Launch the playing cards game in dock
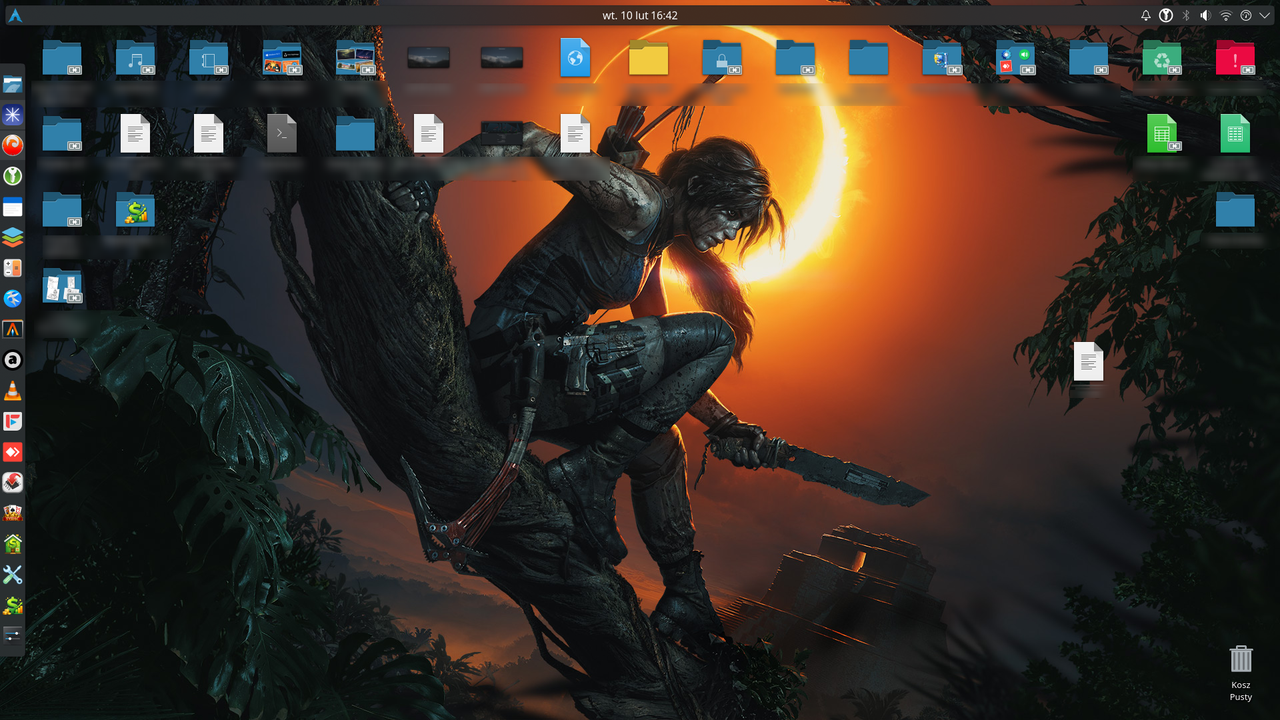 (x=13, y=513)
